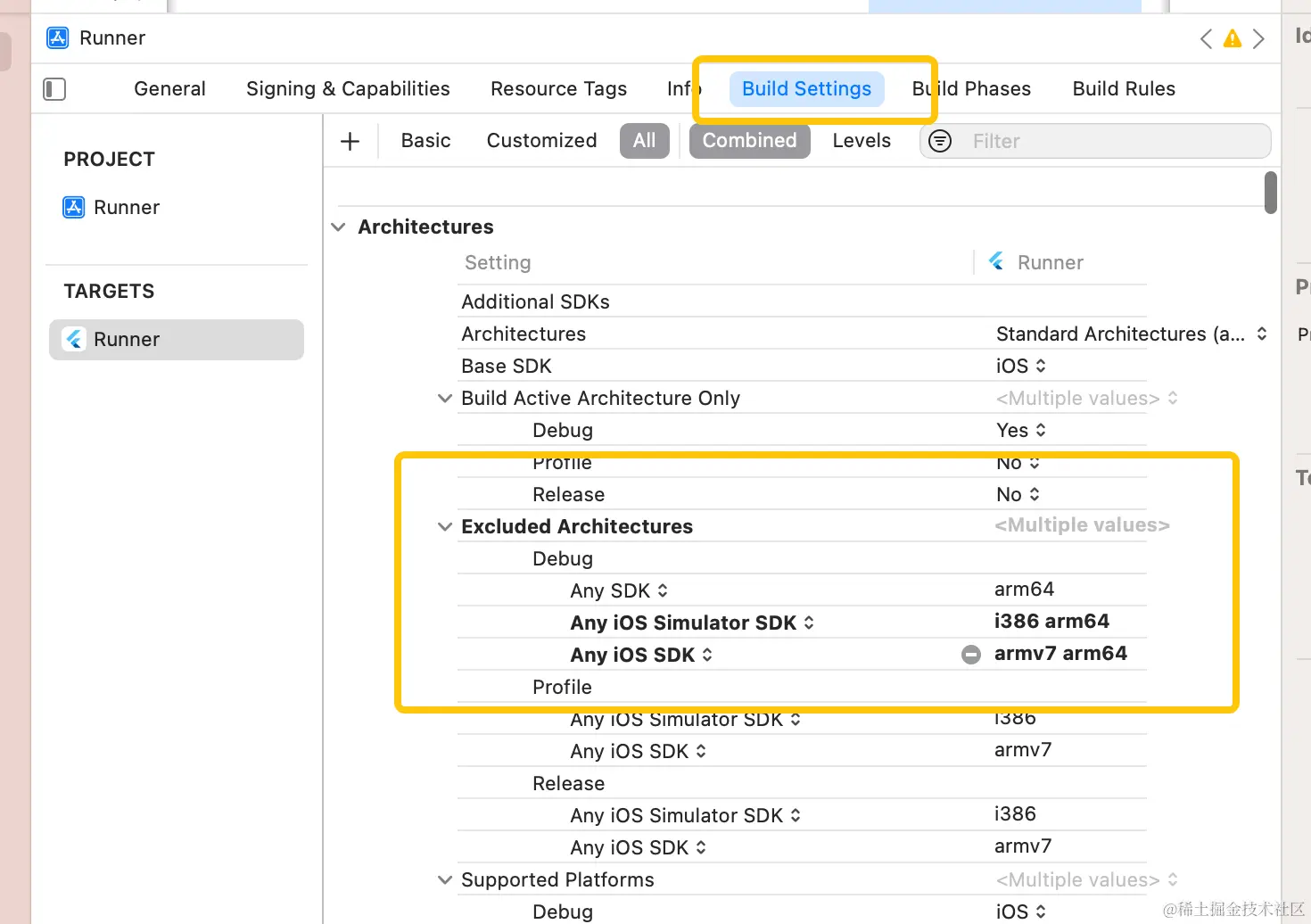Open the Build Rules tab

pos(1124,89)
